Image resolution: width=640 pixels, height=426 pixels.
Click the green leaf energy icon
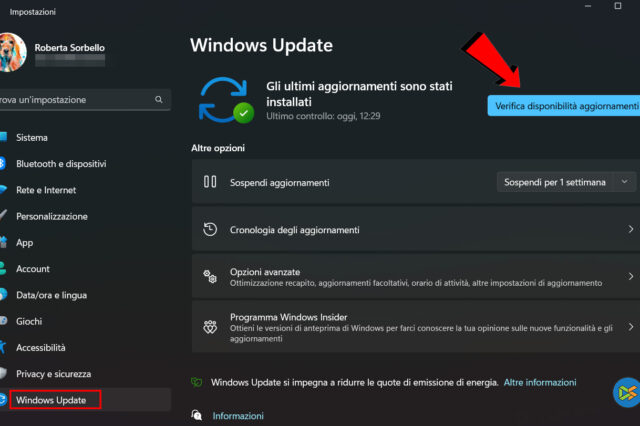click(x=197, y=382)
